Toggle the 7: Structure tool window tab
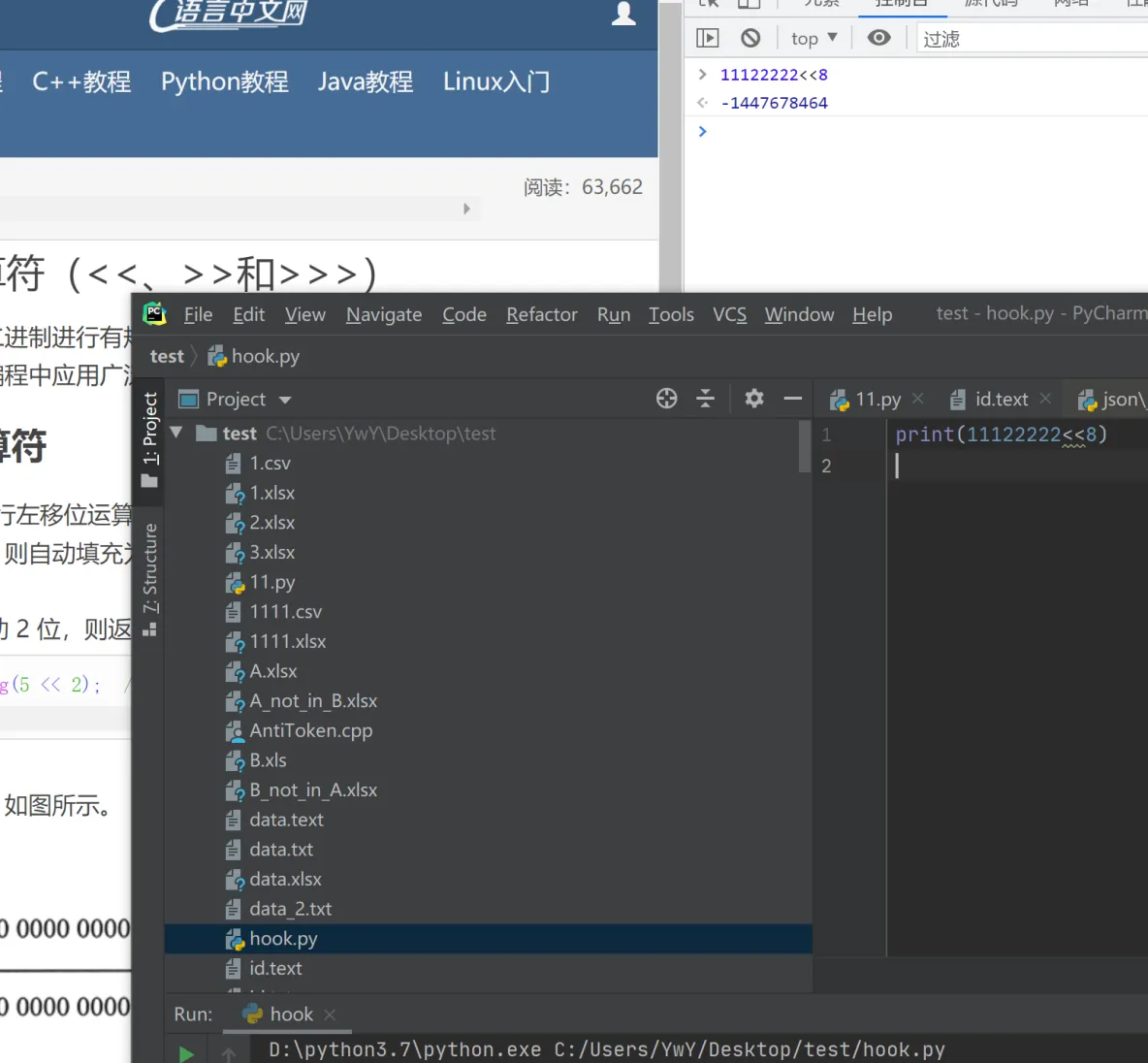Screen dimensions: 1148x1063 (149, 579)
